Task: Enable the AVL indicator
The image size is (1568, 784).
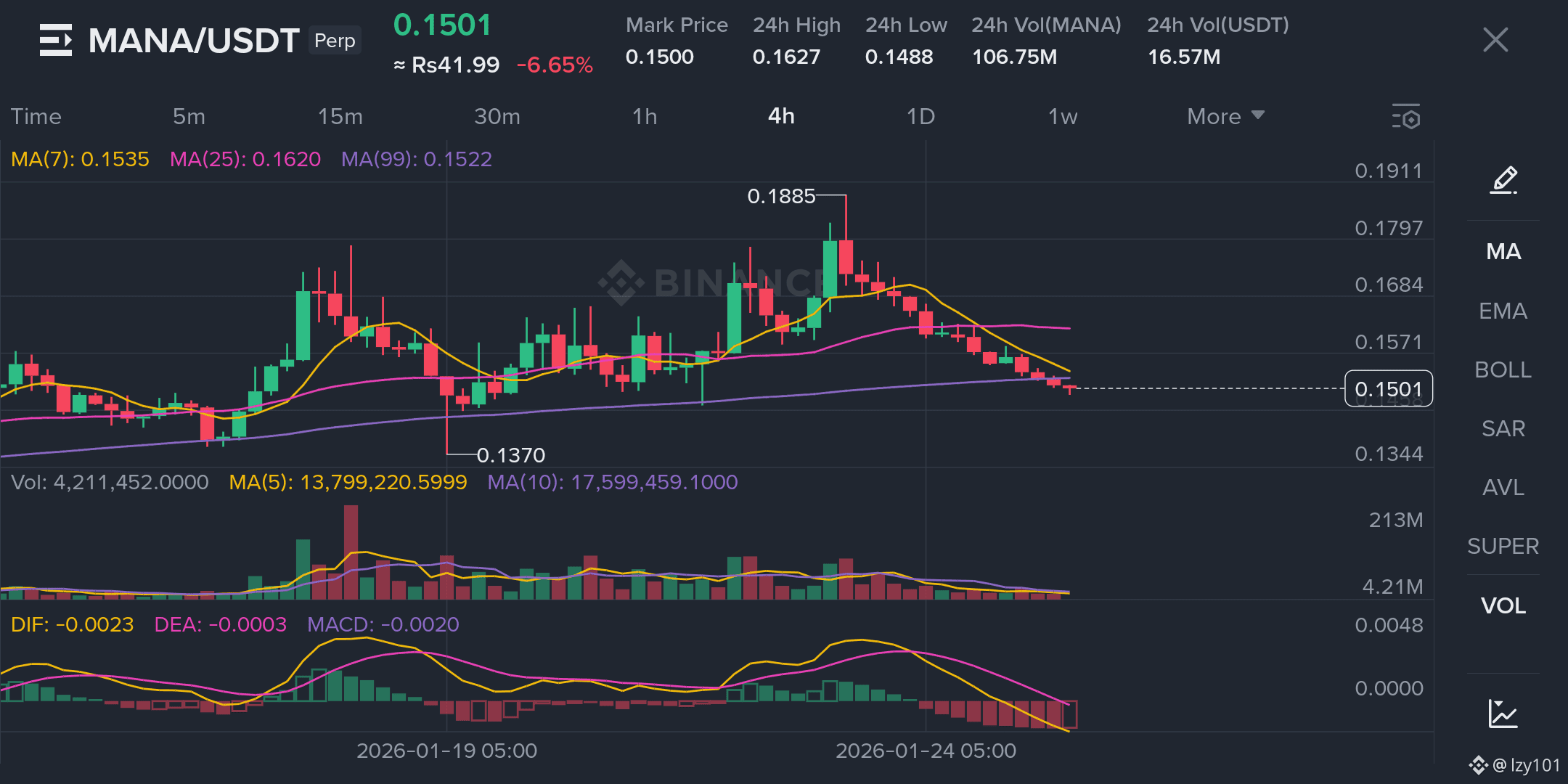Action: (x=1502, y=487)
